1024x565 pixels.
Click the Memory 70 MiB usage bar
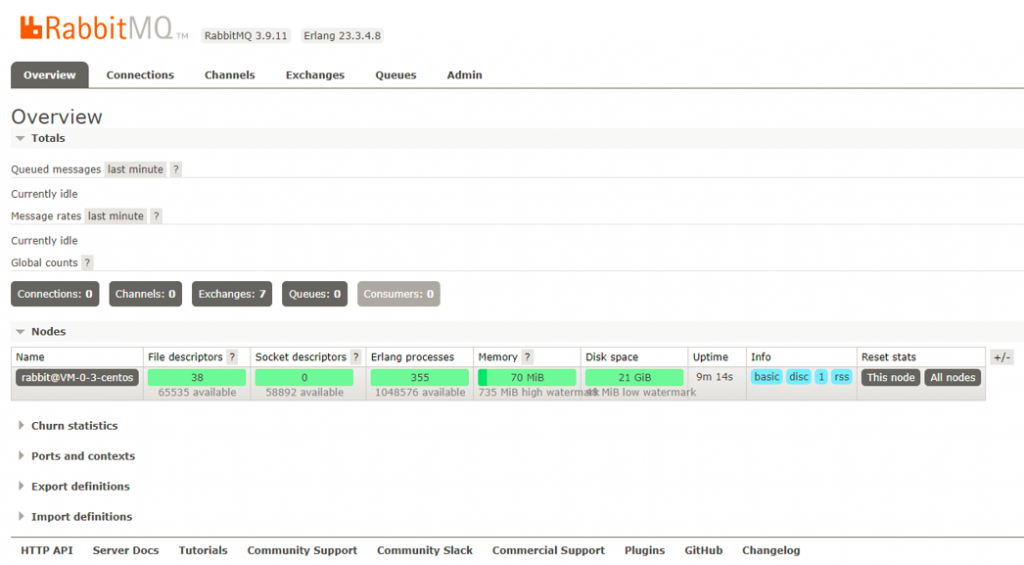click(x=527, y=378)
